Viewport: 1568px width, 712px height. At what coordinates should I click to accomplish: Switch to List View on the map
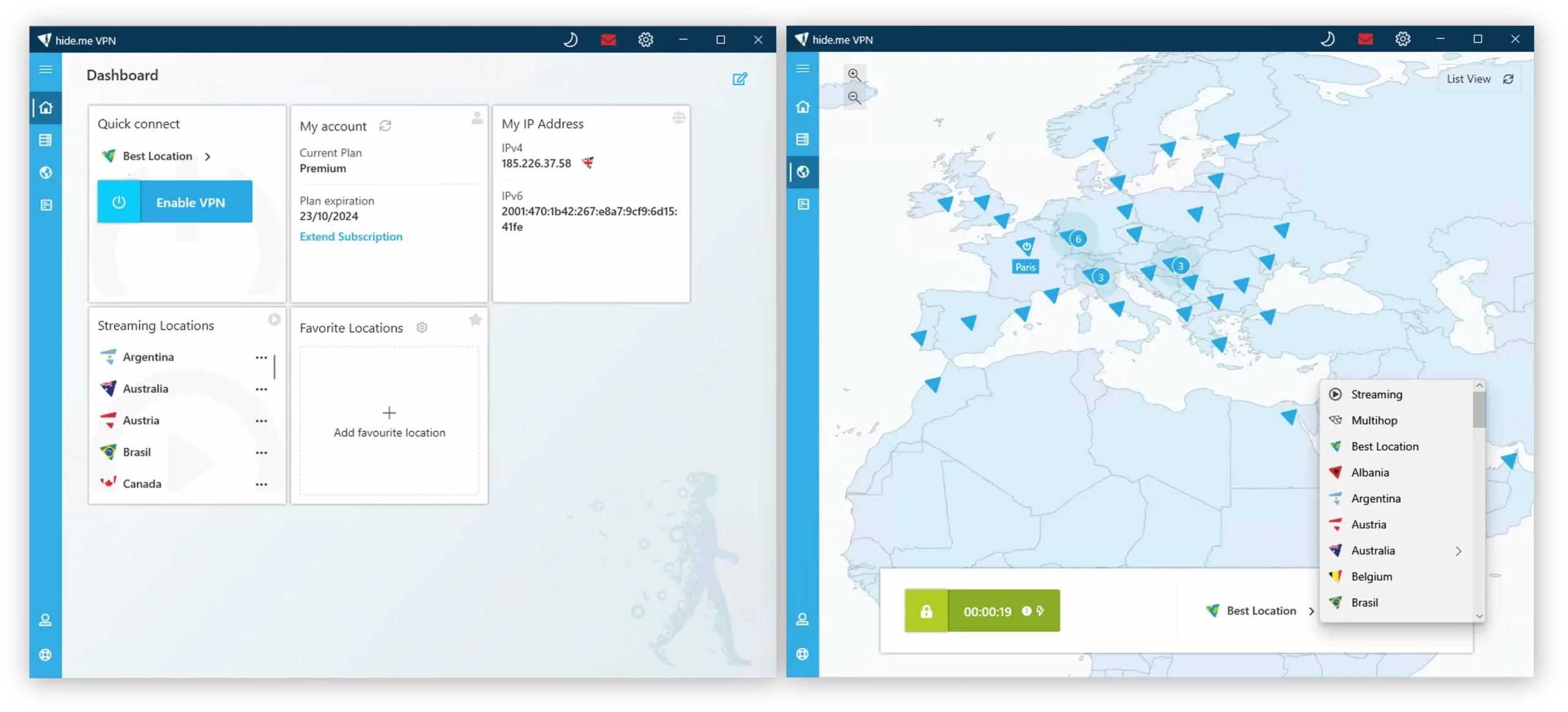coord(1469,78)
